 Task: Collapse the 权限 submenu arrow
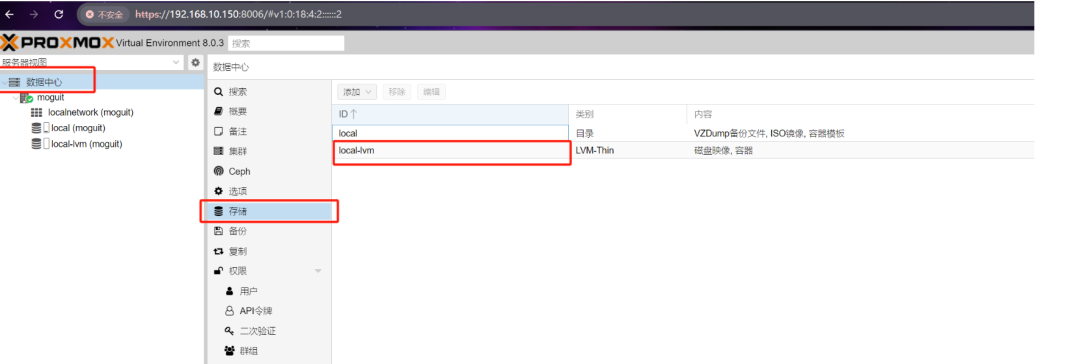click(x=318, y=271)
